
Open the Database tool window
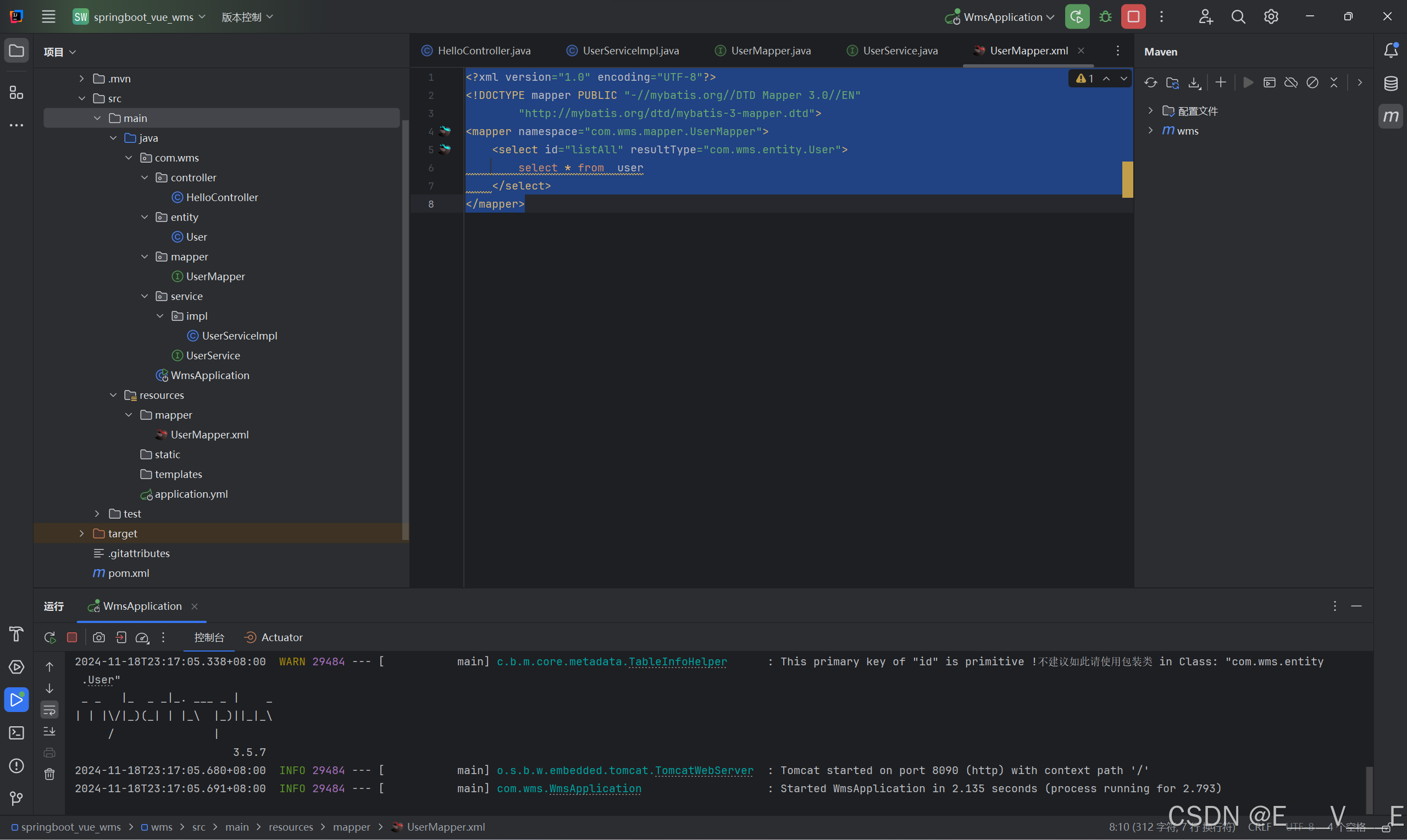(1391, 84)
